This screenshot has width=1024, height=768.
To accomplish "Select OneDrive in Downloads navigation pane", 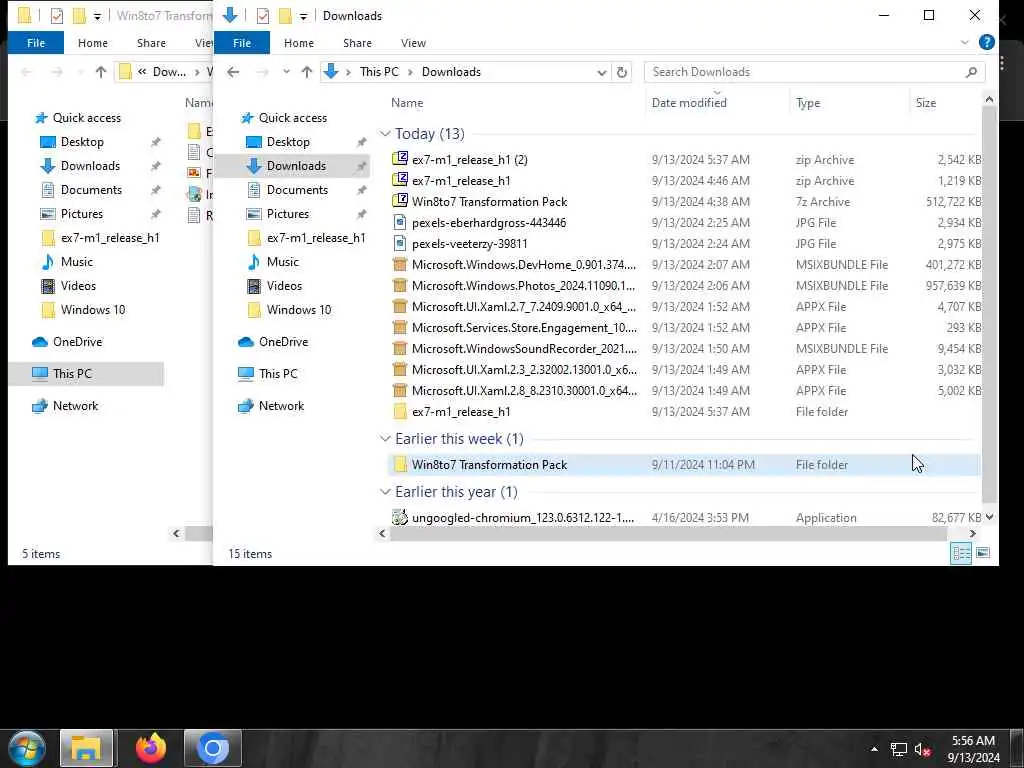I will tap(283, 342).
